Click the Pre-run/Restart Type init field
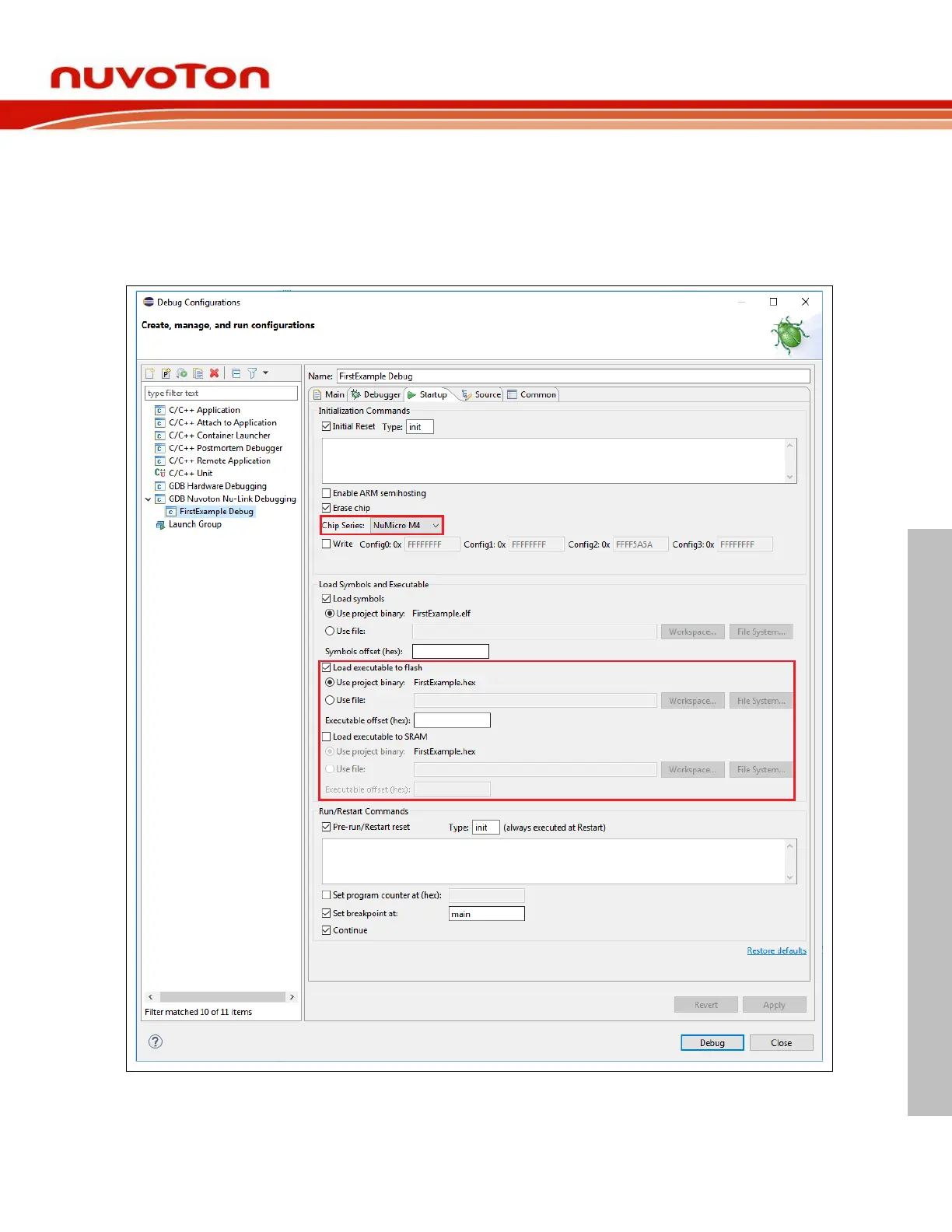Viewport: 952px width, 1232px height. coord(486,828)
